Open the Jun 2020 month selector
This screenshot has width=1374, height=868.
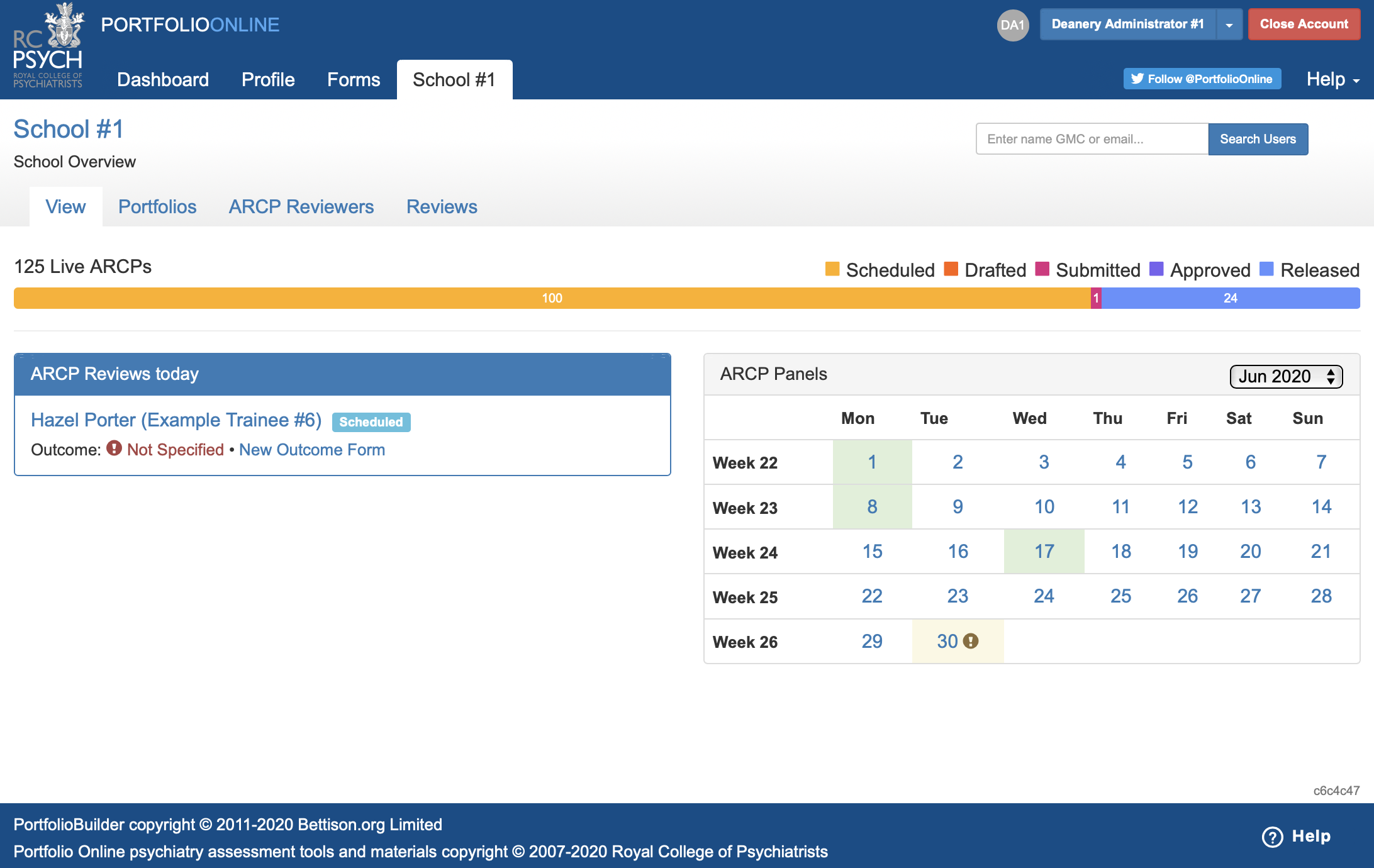tap(1285, 376)
